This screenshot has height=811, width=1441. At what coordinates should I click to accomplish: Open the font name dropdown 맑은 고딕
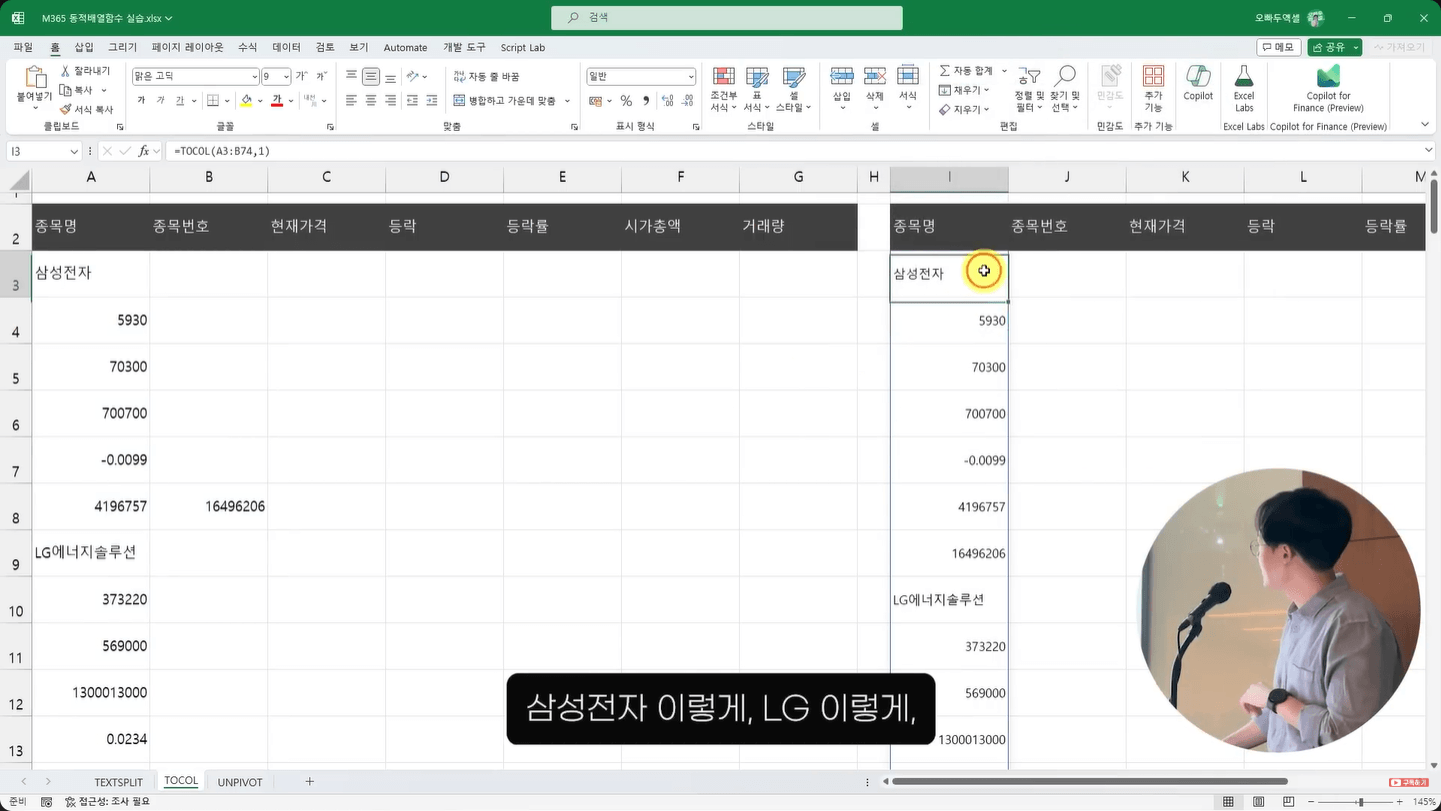pyautogui.click(x=253, y=77)
